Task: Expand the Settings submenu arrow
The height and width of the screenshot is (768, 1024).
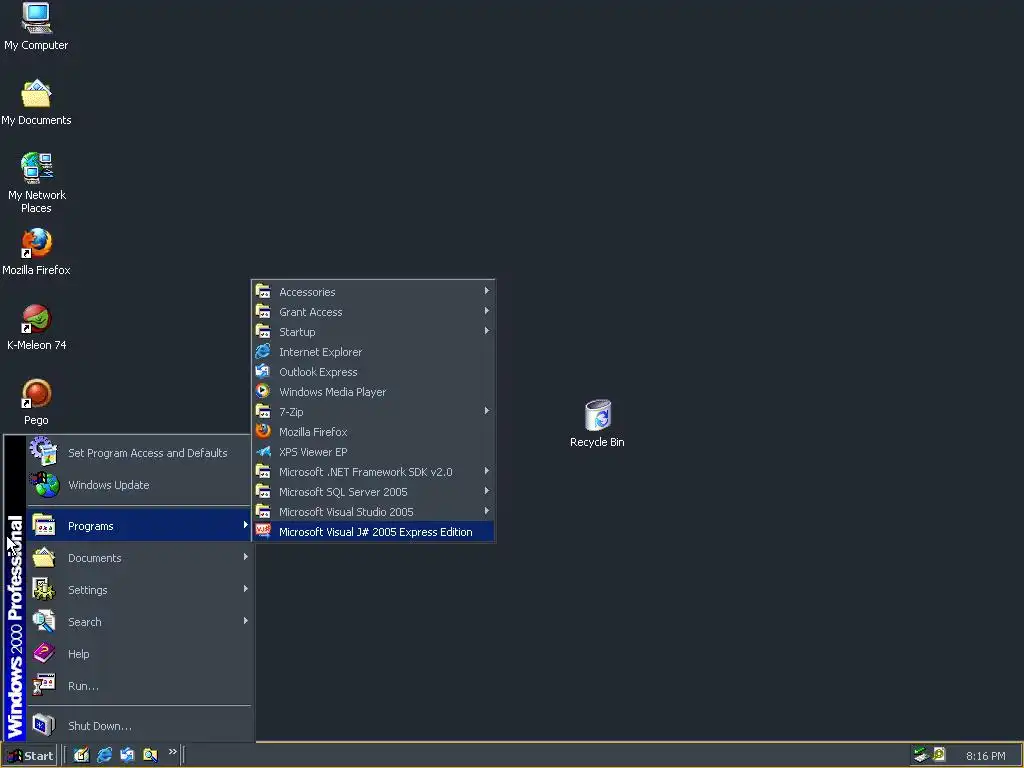Action: [x=246, y=589]
